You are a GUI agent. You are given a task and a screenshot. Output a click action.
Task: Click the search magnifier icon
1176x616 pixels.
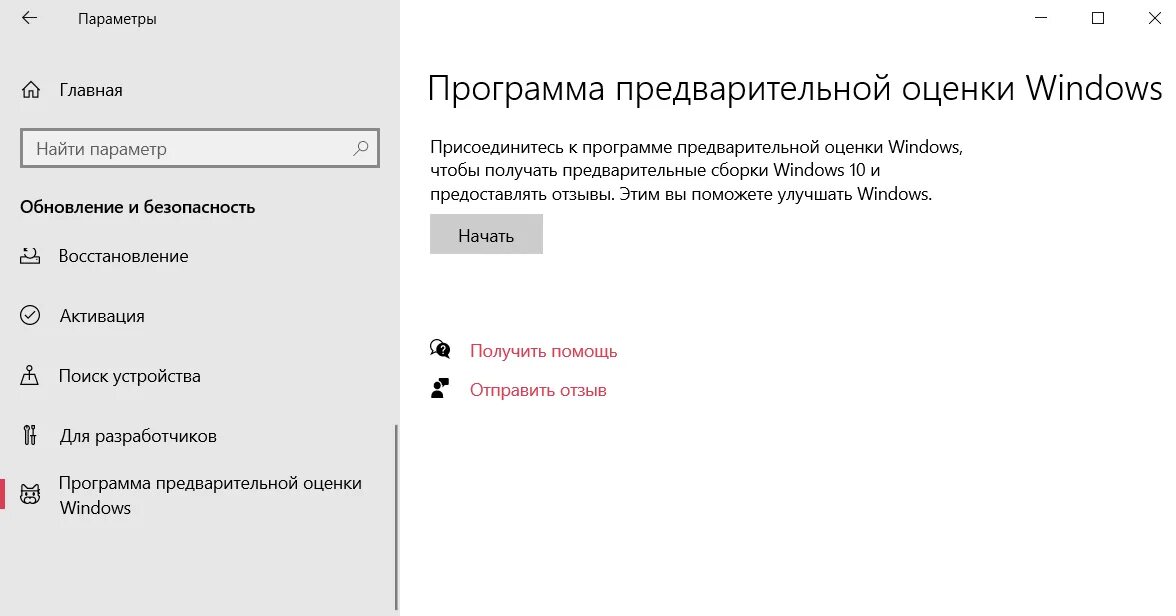click(361, 148)
